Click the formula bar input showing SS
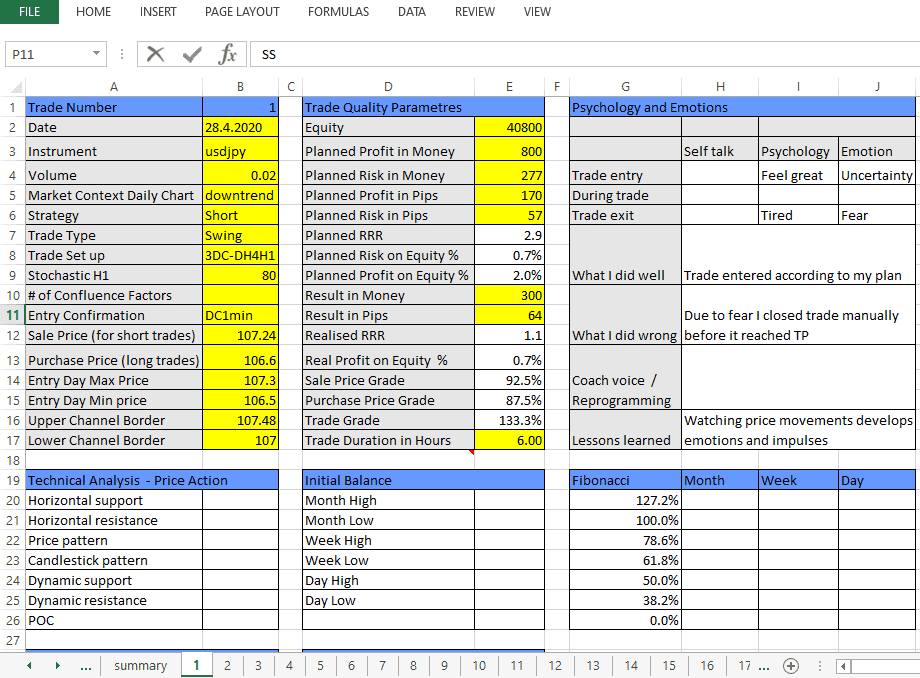The image size is (920, 678). click(580, 54)
